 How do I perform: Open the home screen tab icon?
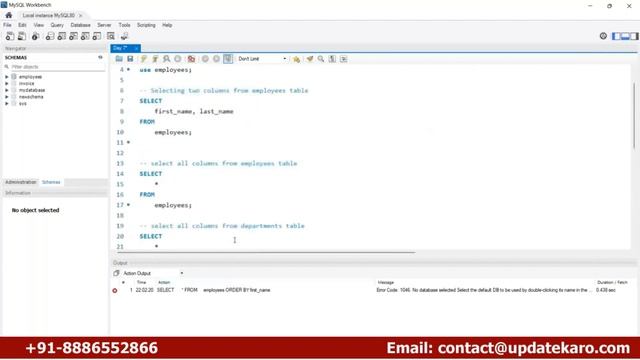pyautogui.click(x=9, y=15)
